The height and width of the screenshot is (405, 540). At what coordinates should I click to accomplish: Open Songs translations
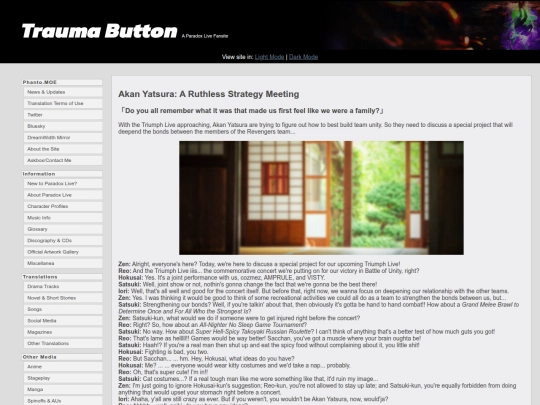63,309
